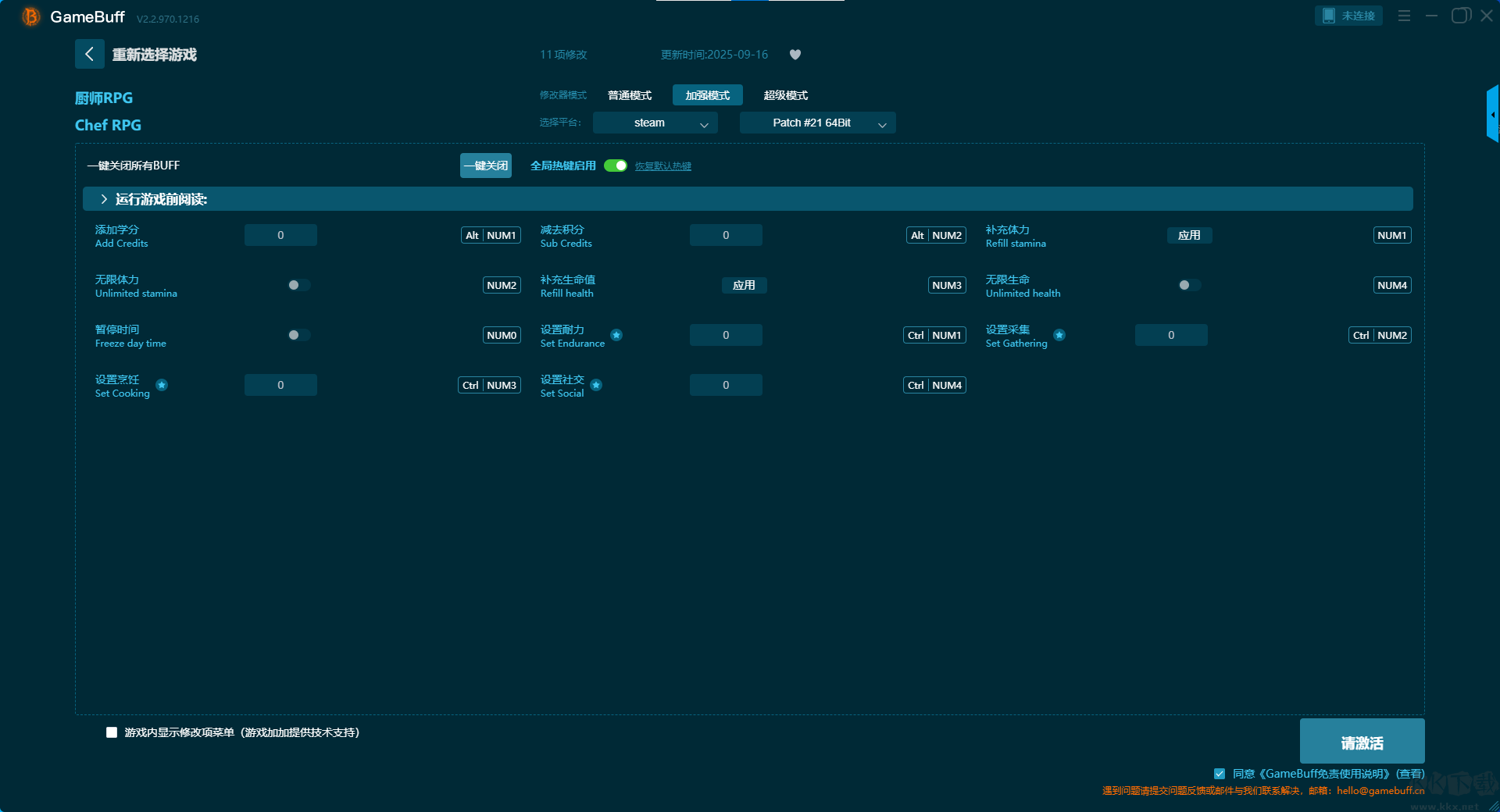The width and height of the screenshot is (1500, 812).
Task: Toggle Unlimited stamina switch
Action: 298,285
